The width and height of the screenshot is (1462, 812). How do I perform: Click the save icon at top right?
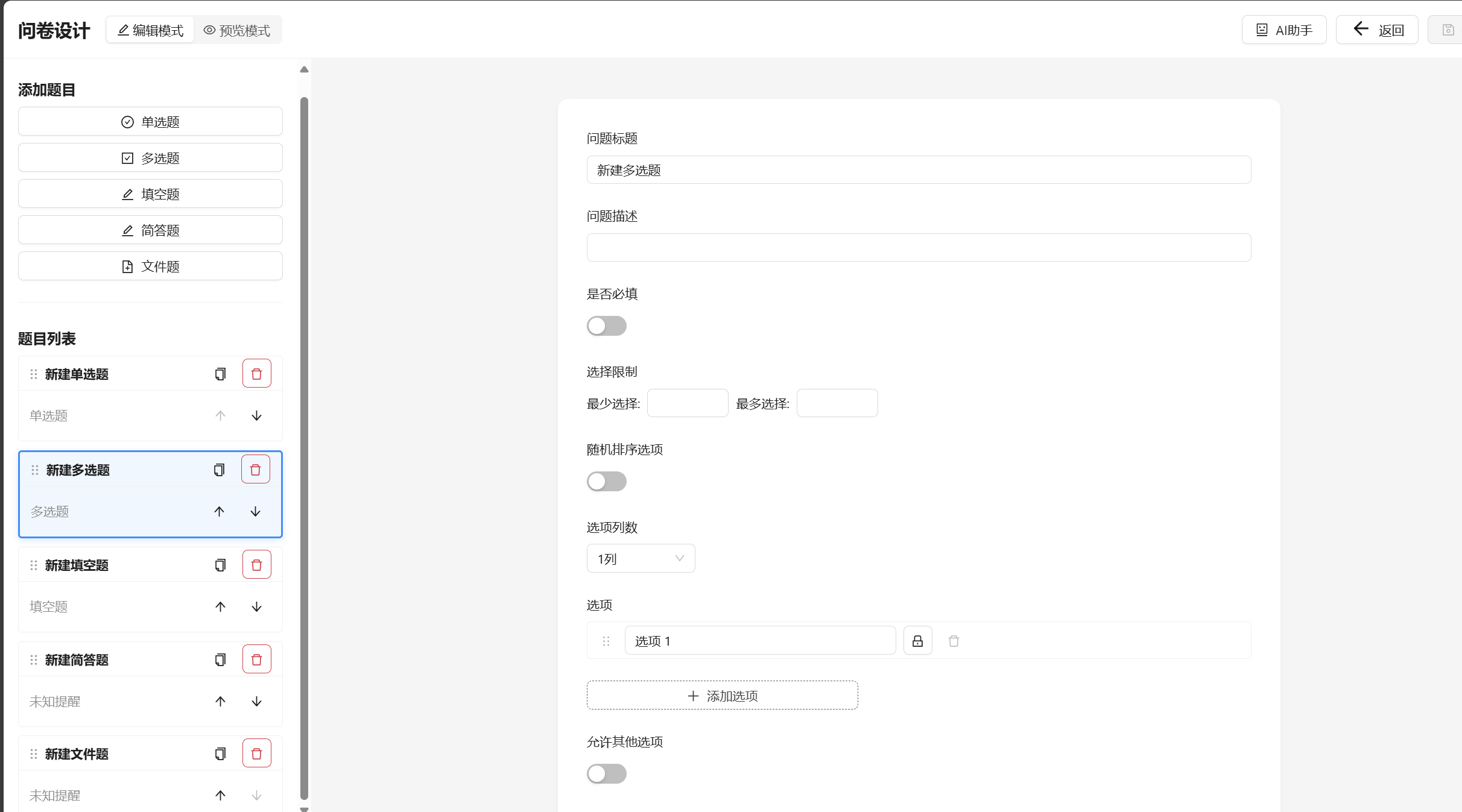(1448, 30)
